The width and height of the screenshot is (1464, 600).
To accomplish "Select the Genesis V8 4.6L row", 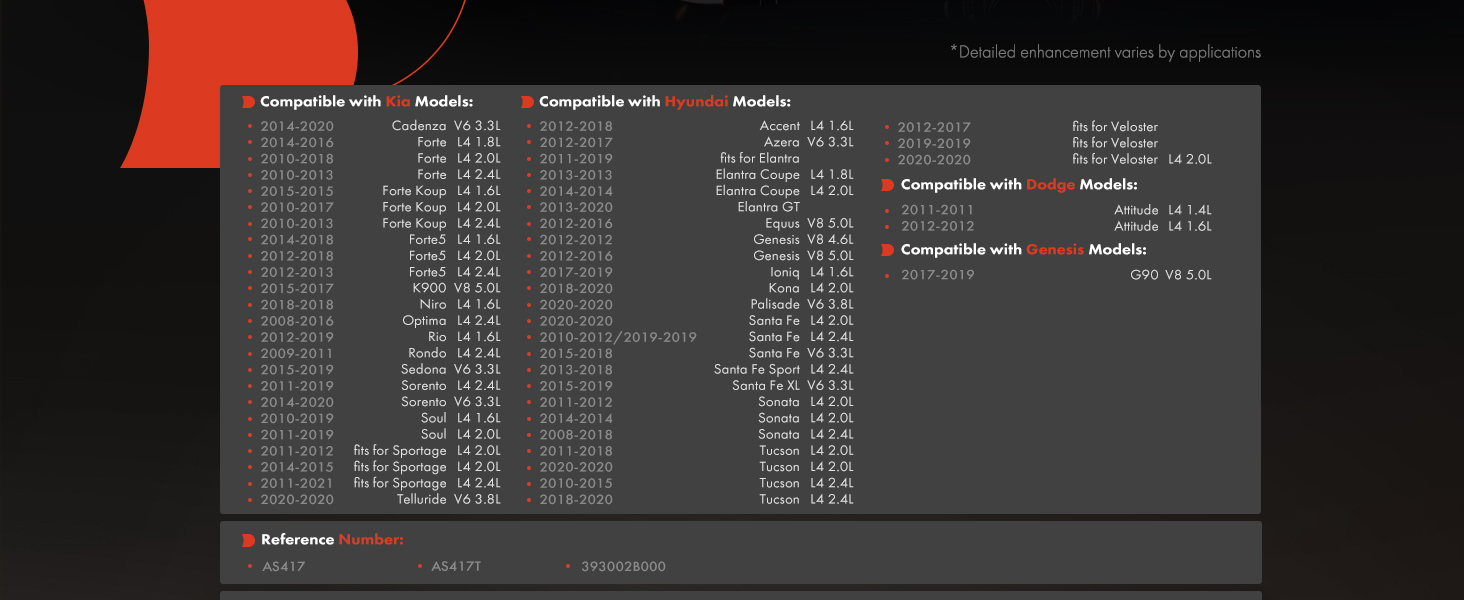I will [x=690, y=239].
